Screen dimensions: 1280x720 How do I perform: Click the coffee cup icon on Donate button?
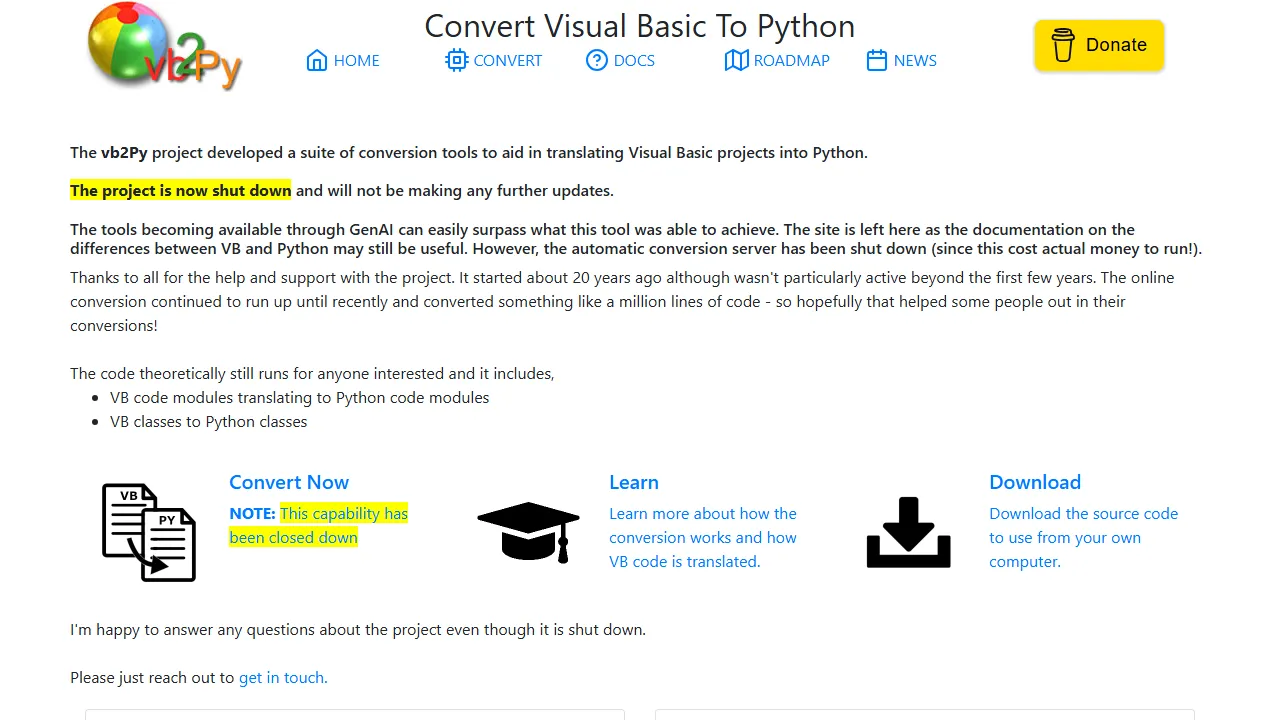coord(1062,45)
